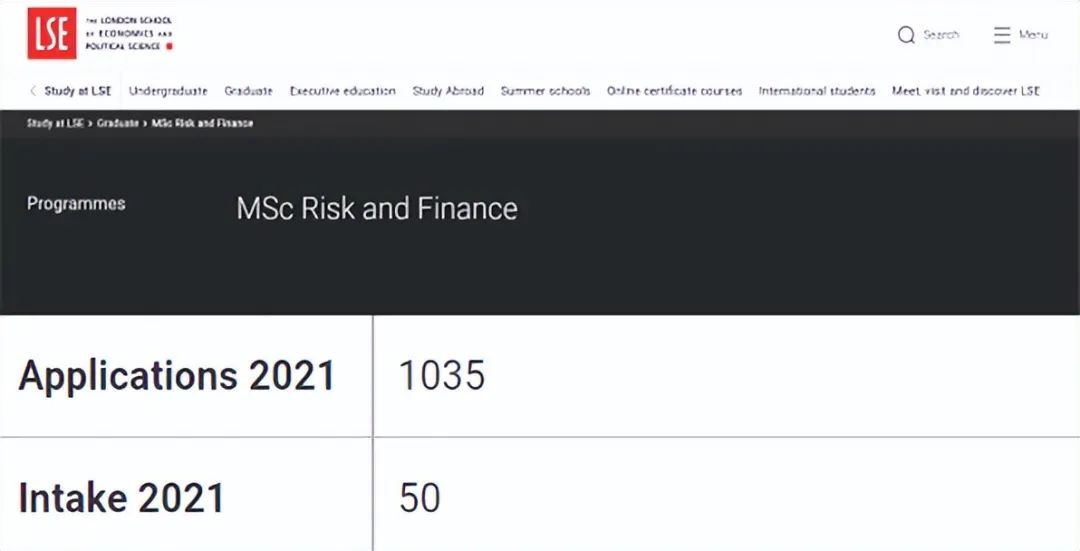Click the Menu label in header
1080x551 pixels.
(1033, 34)
